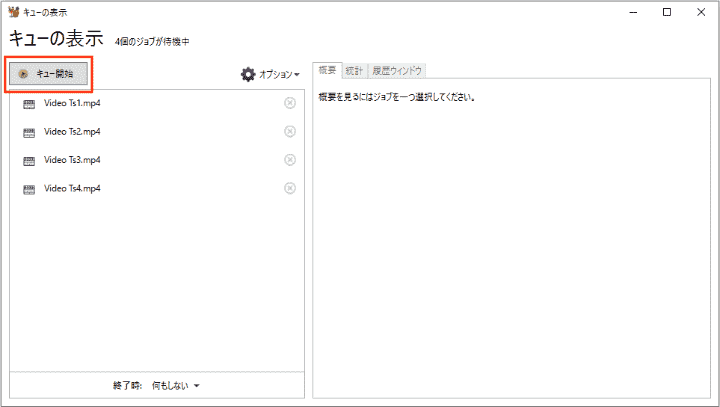Image resolution: width=720 pixels, height=407 pixels.
Task: Switch to the 概要 tab
Action: click(x=326, y=71)
